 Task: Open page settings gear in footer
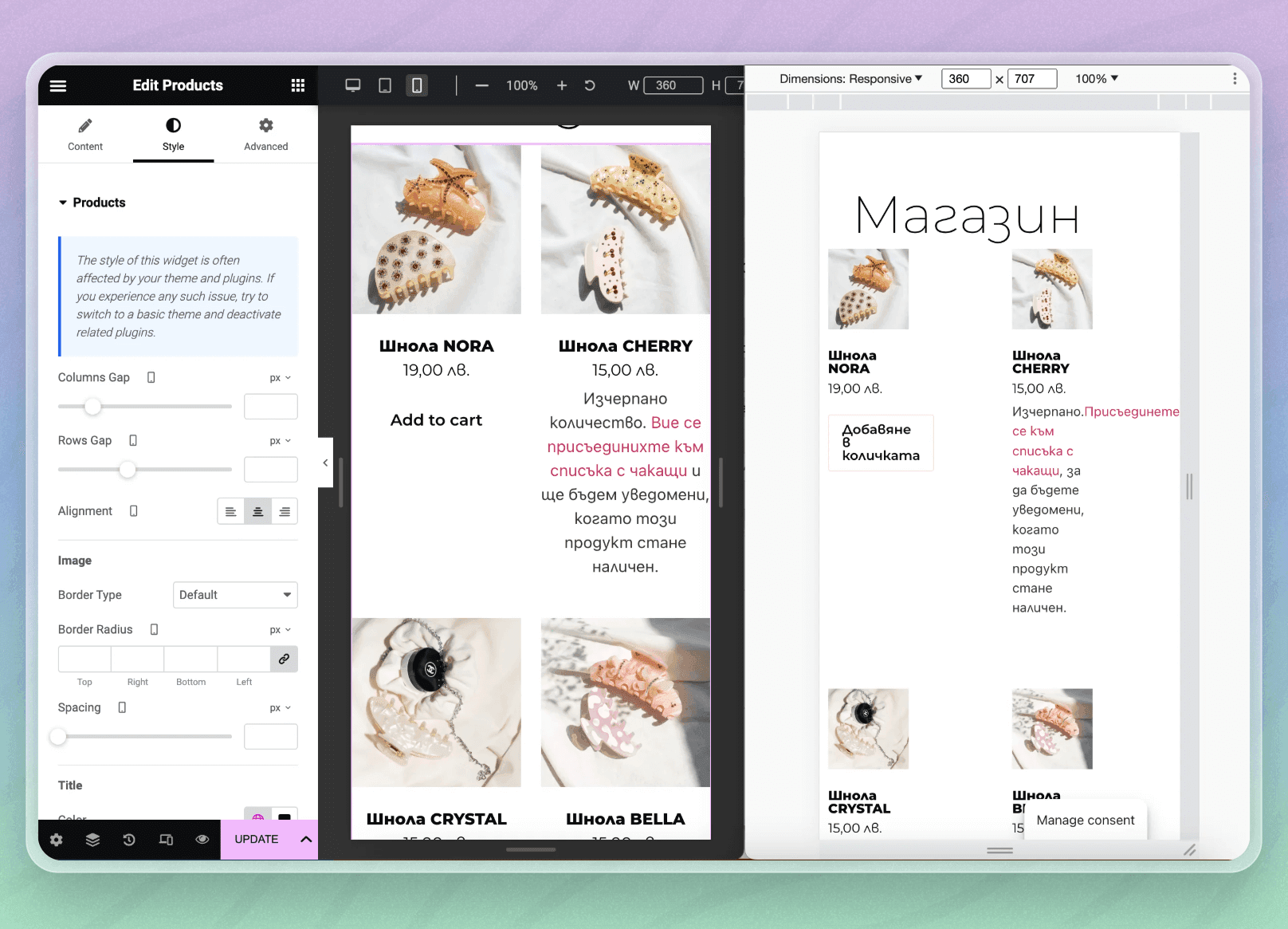point(56,839)
